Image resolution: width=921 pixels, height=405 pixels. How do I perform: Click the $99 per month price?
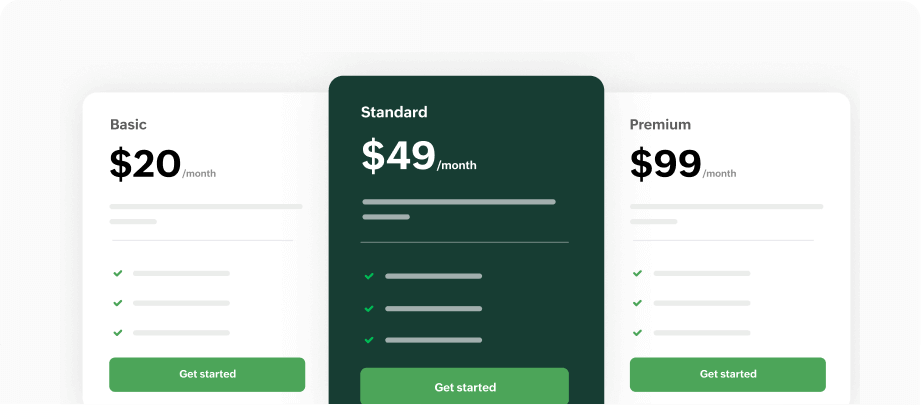682,164
